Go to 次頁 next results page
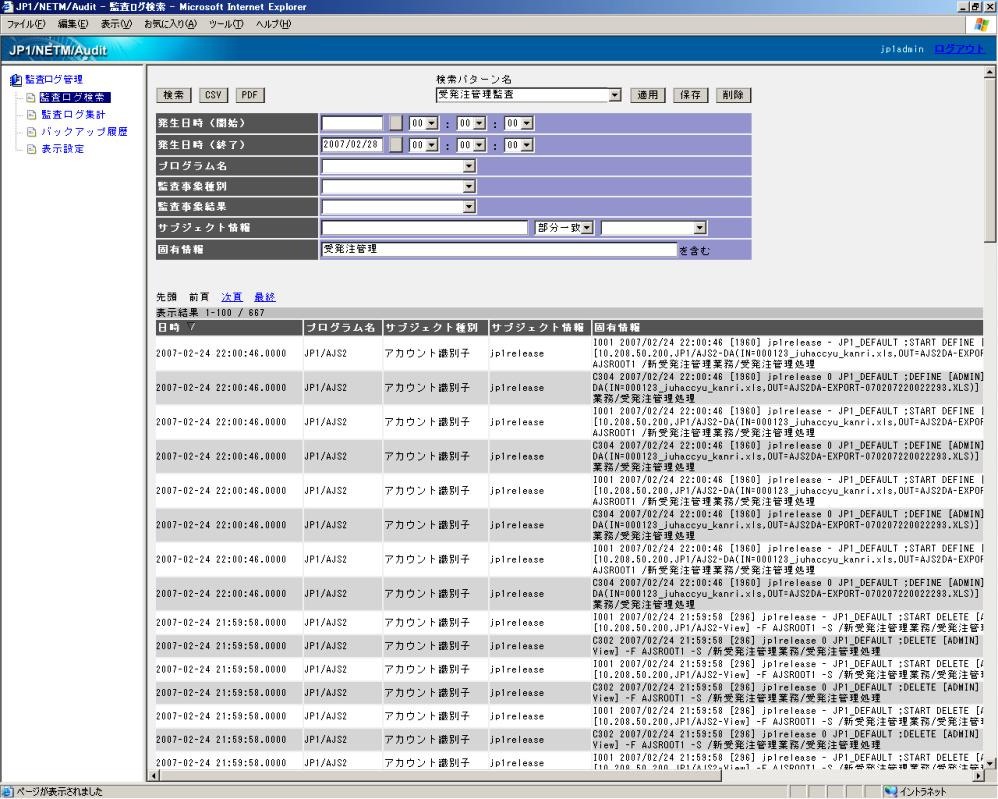 click(x=232, y=297)
